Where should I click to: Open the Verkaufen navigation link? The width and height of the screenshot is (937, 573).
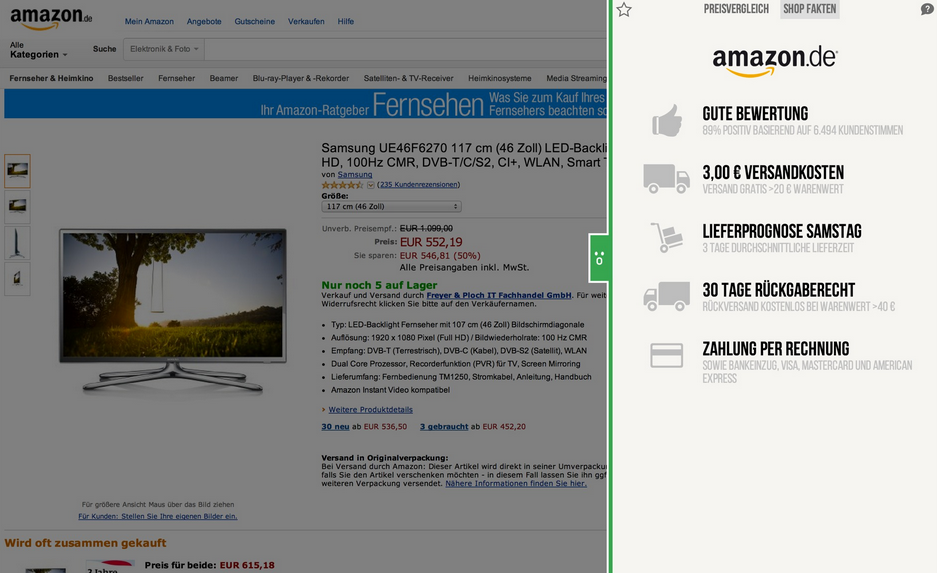click(306, 22)
